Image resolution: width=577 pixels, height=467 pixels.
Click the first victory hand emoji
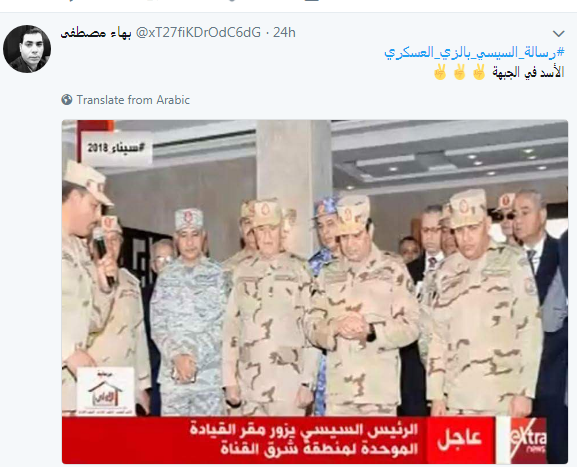pos(479,72)
